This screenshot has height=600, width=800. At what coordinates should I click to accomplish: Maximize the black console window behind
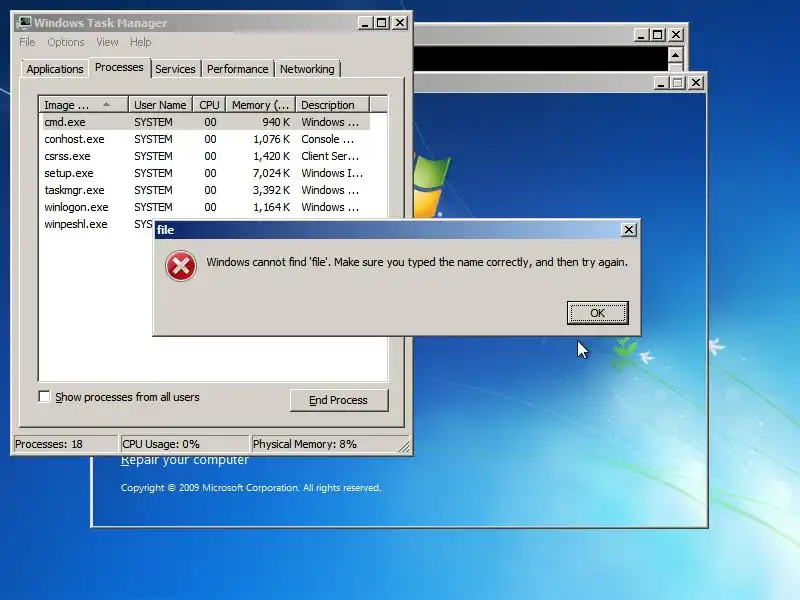coord(658,35)
